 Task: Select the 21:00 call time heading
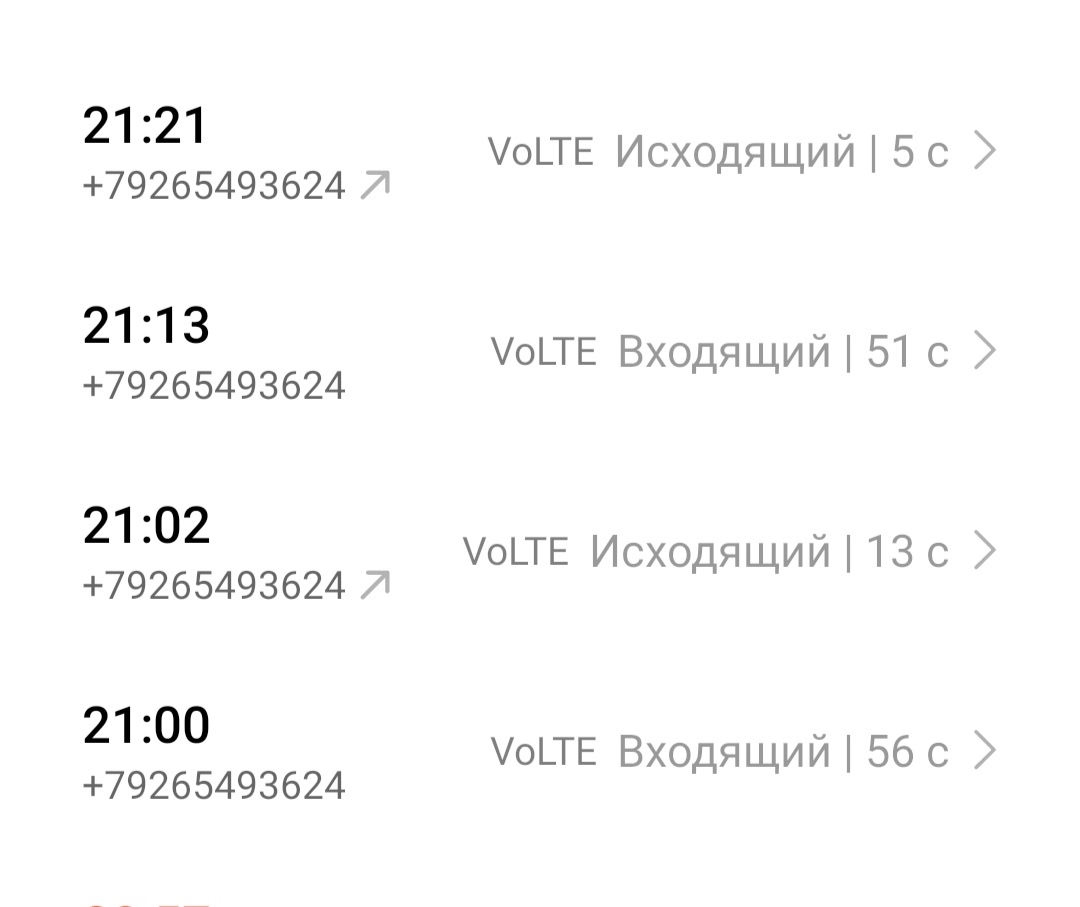coord(146,726)
